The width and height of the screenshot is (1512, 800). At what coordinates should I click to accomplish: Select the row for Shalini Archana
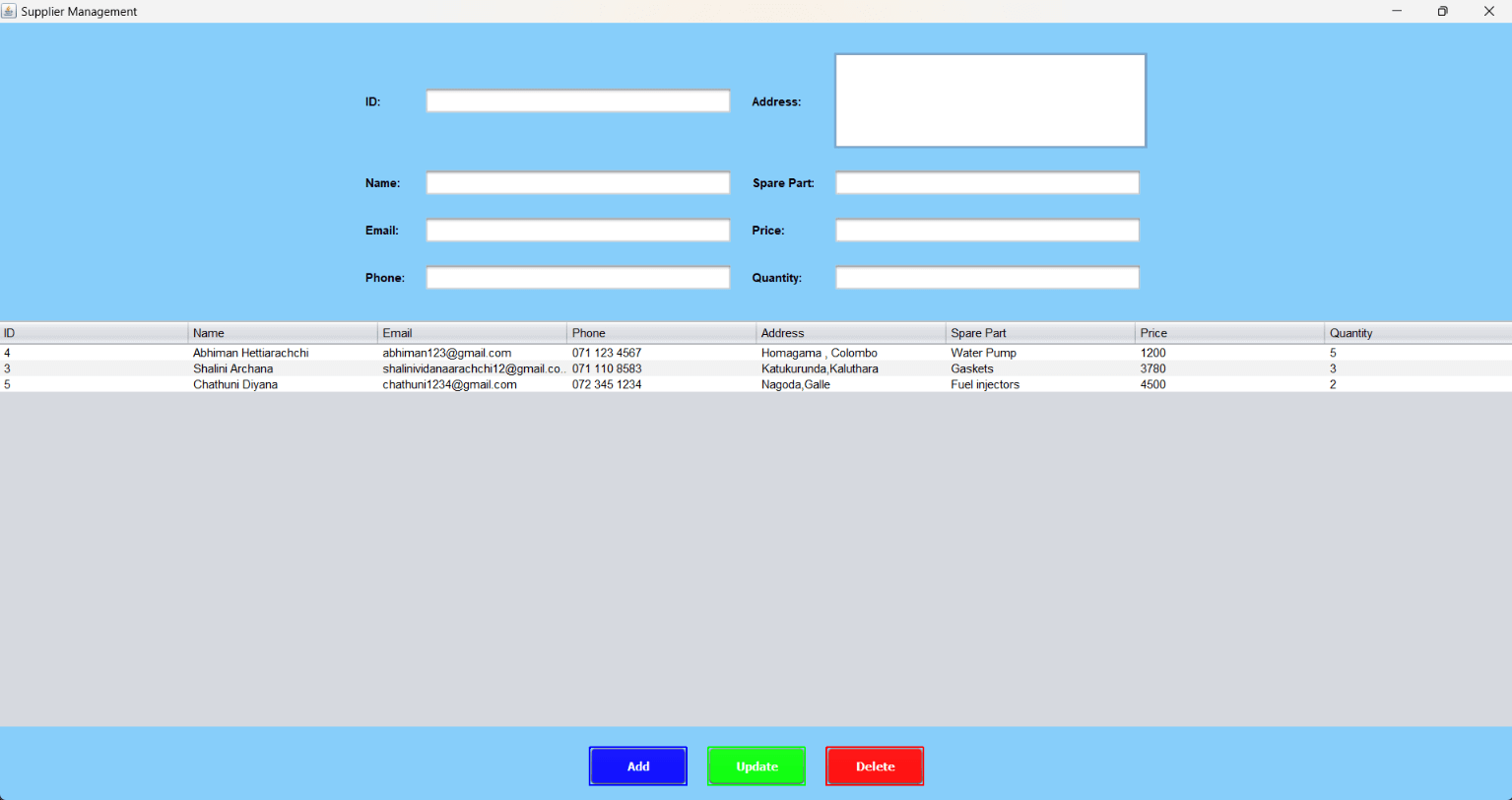[x=394, y=368]
